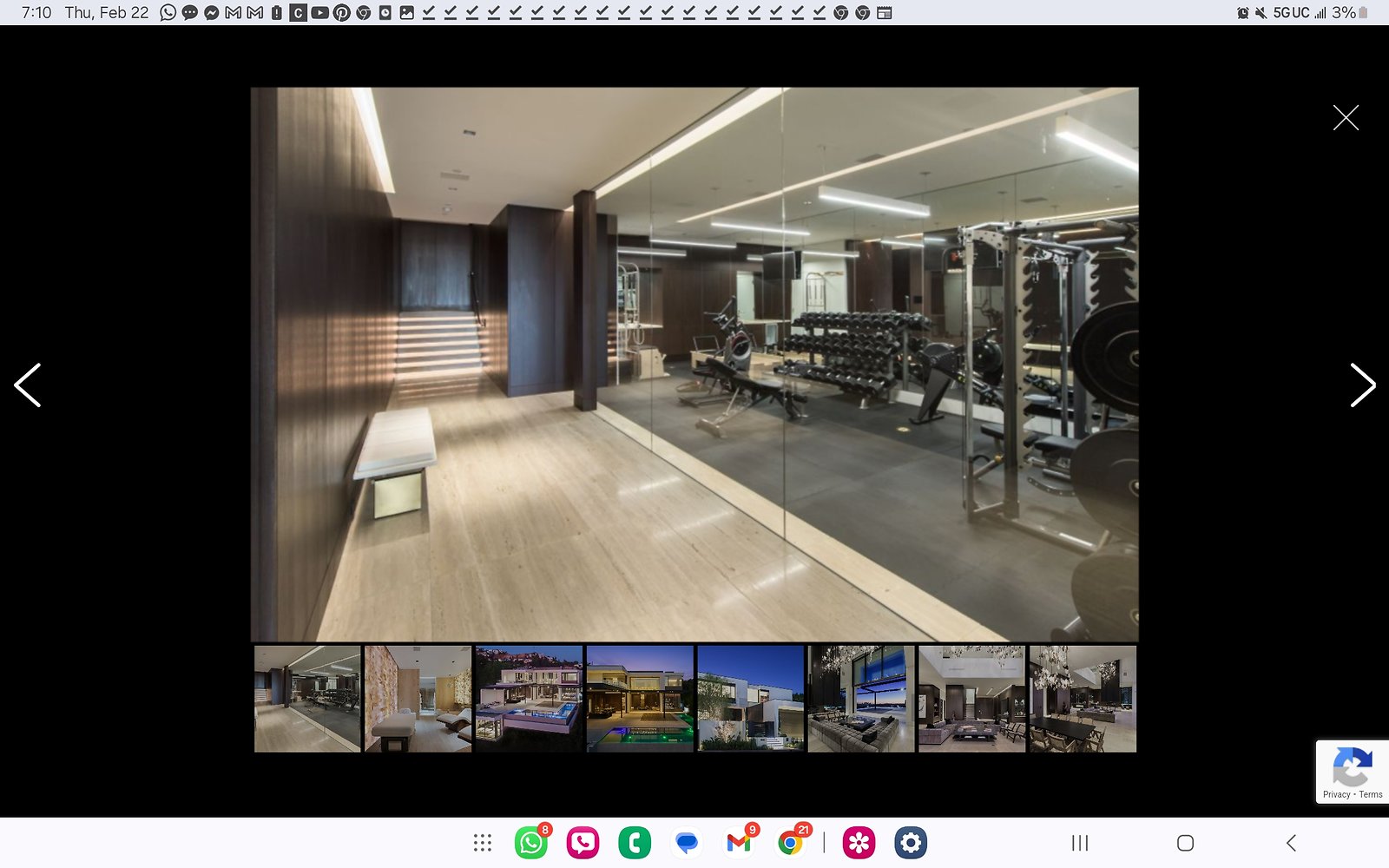Open the green Phone dialer app
The height and width of the screenshot is (868, 1389).
(635, 843)
